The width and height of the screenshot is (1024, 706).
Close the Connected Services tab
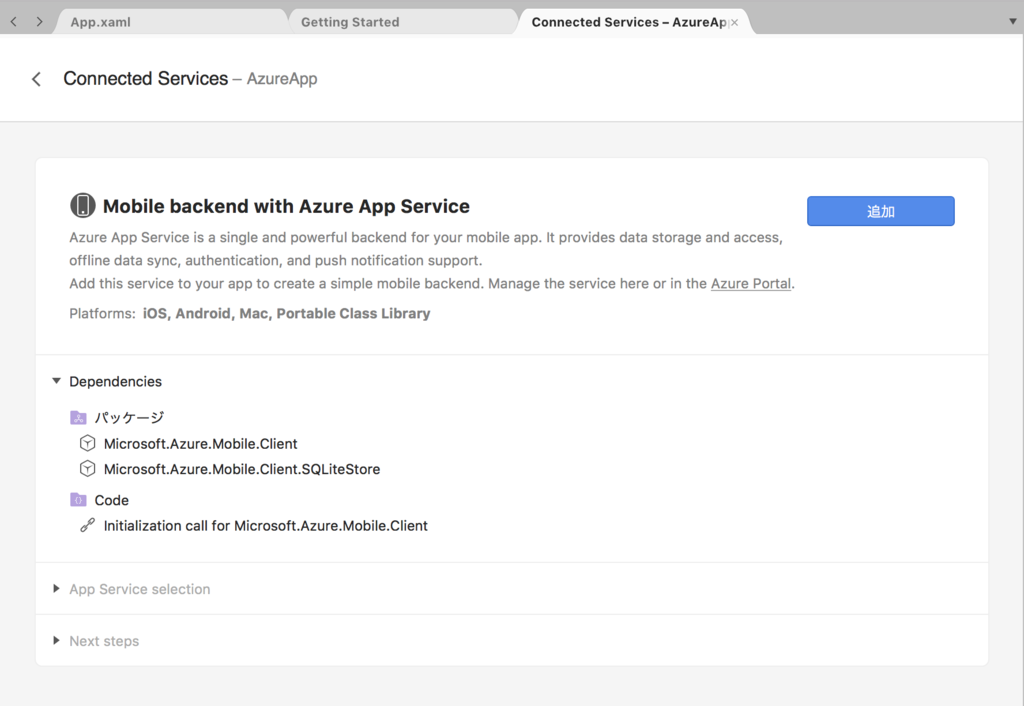[x=735, y=22]
